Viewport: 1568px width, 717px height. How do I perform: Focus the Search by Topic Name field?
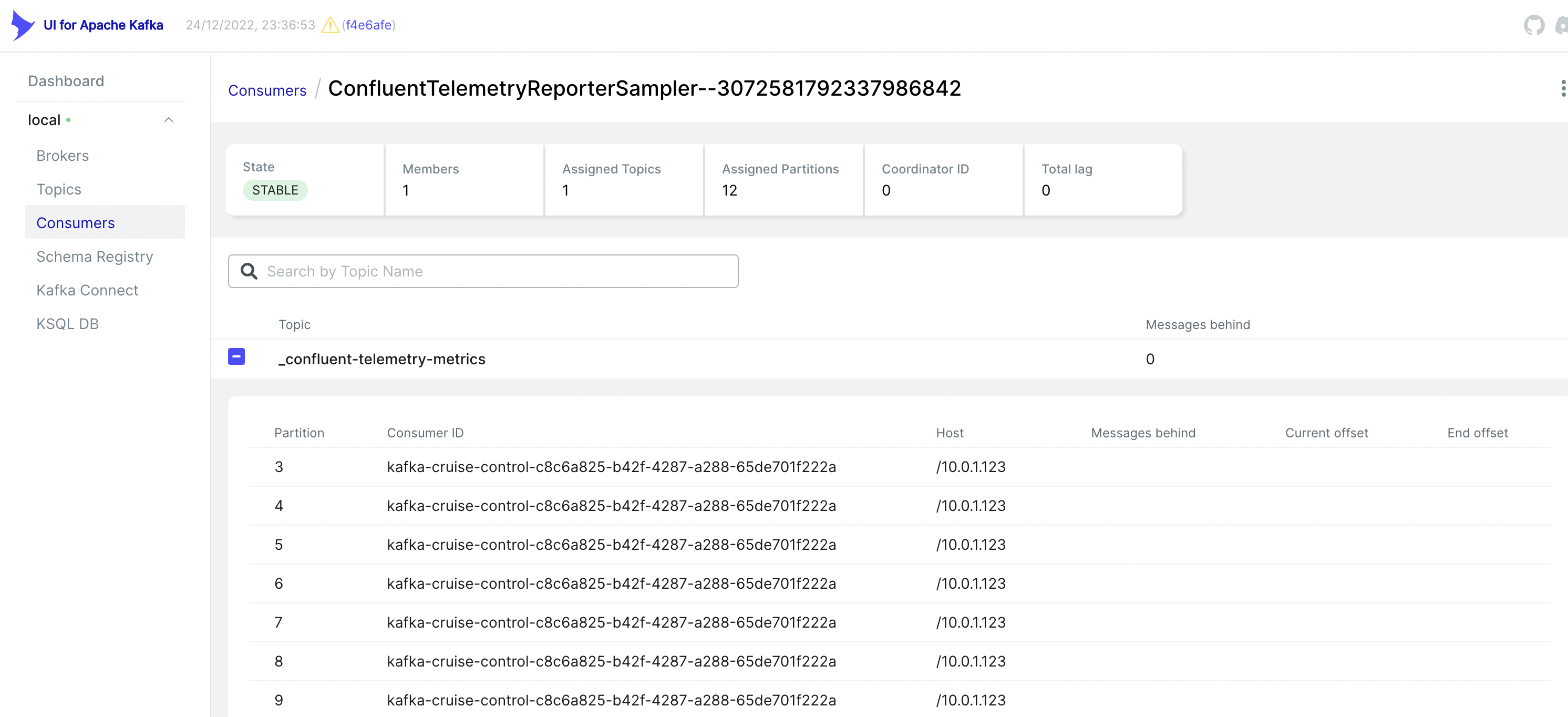(x=483, y=271)
